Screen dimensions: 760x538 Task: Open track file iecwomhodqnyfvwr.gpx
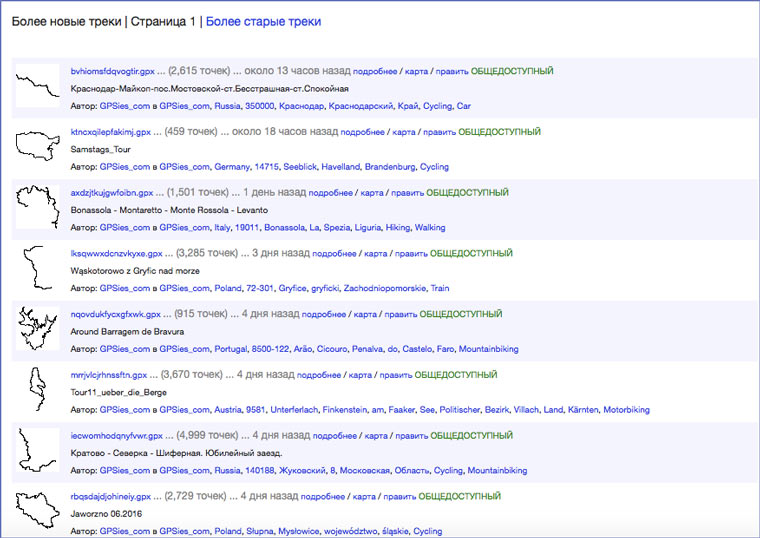point(116,436)
